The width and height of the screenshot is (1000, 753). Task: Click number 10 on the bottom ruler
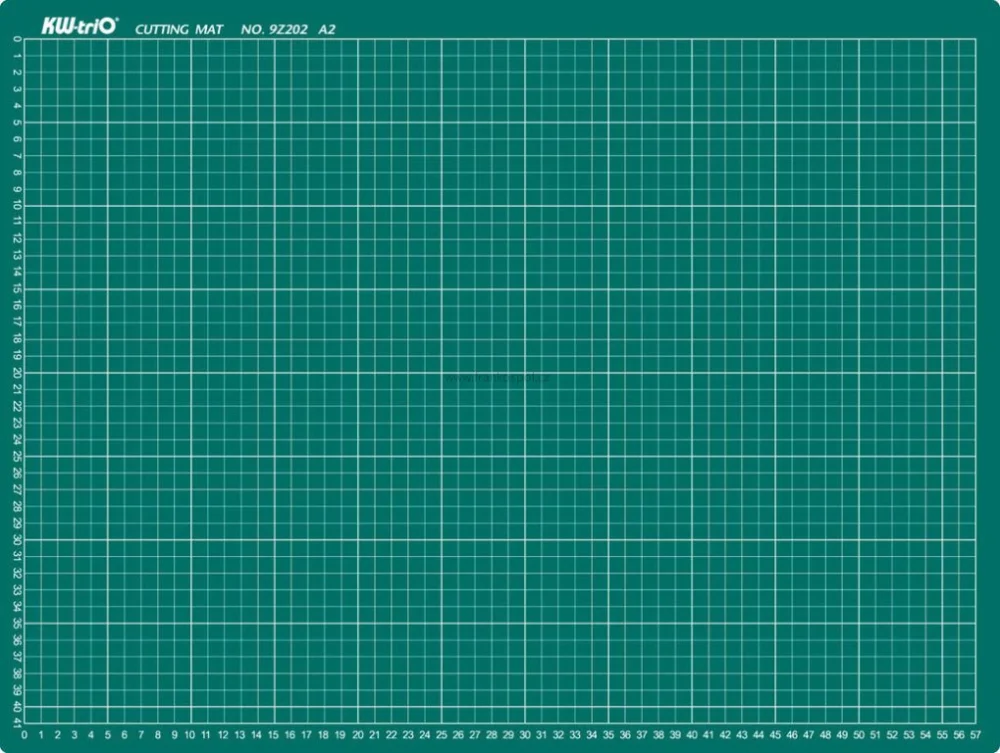pos(190,735)
